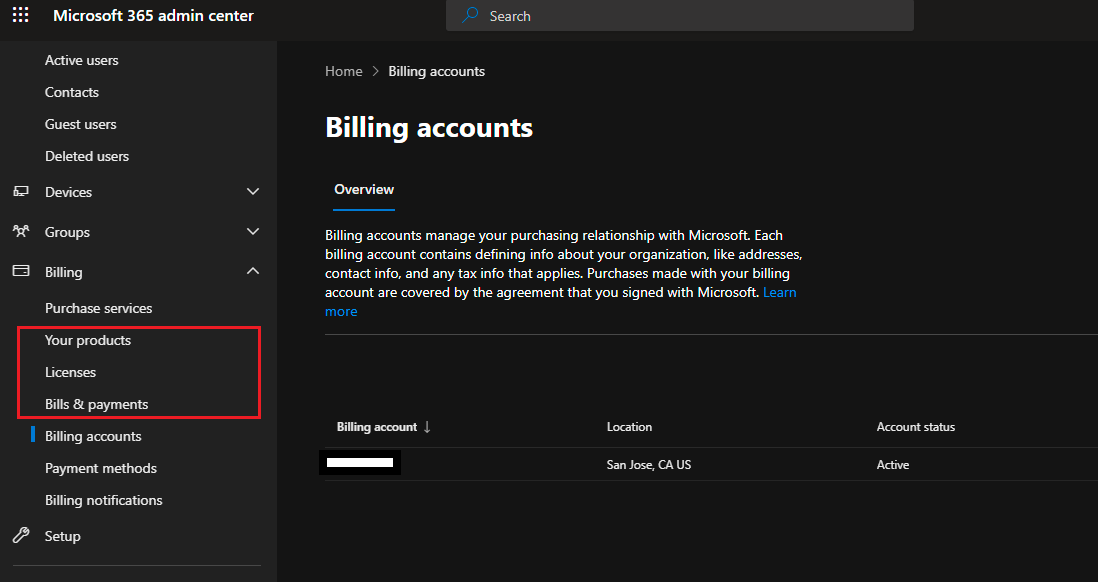Screen dimensions: 1098x582
Task: Click Billing accounts breadcrumb
Action: click(x=436, y=71)
